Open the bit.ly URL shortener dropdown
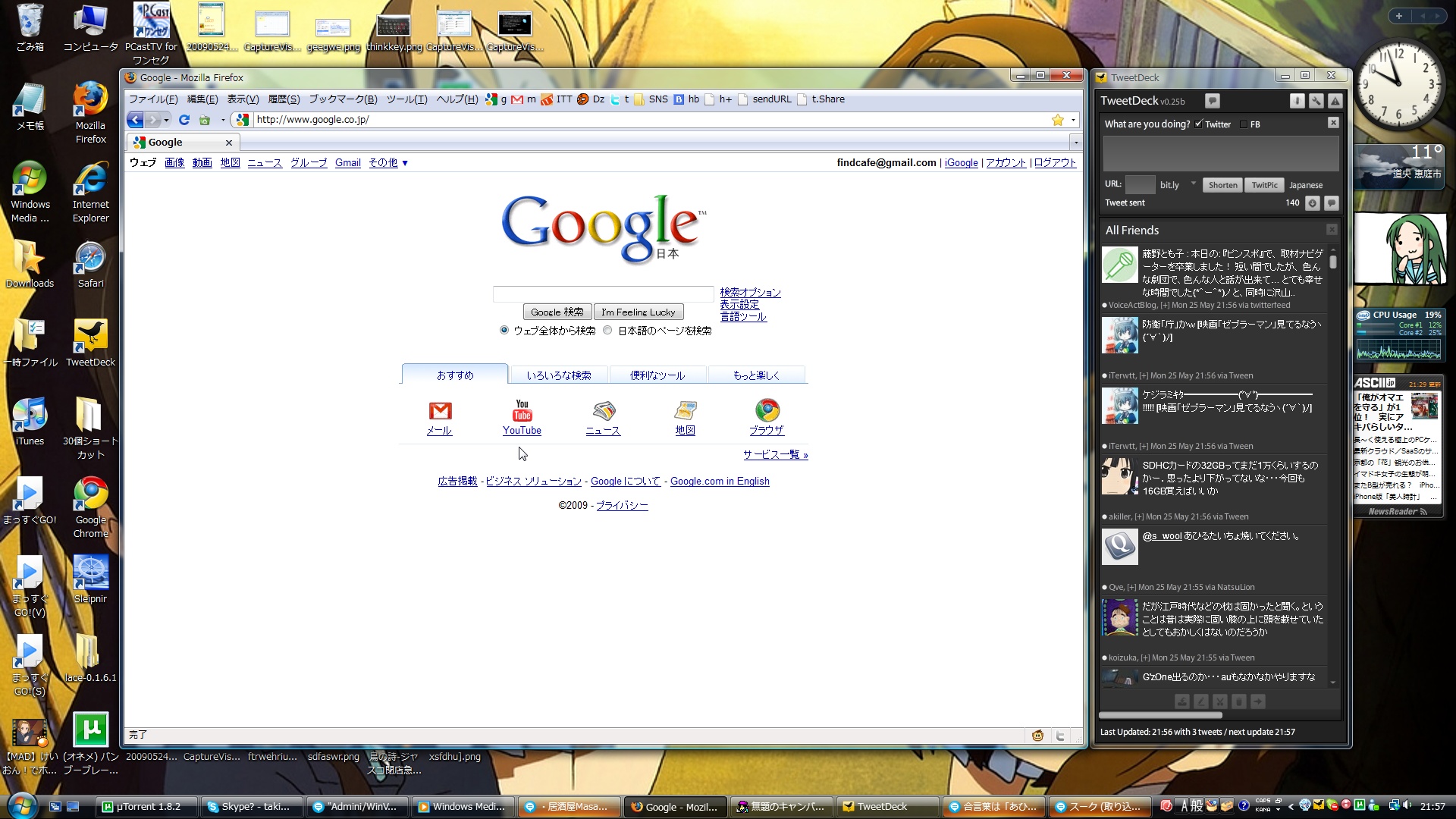Image resolution: width=1456 pixels, height=819 pixels. 1193,184
